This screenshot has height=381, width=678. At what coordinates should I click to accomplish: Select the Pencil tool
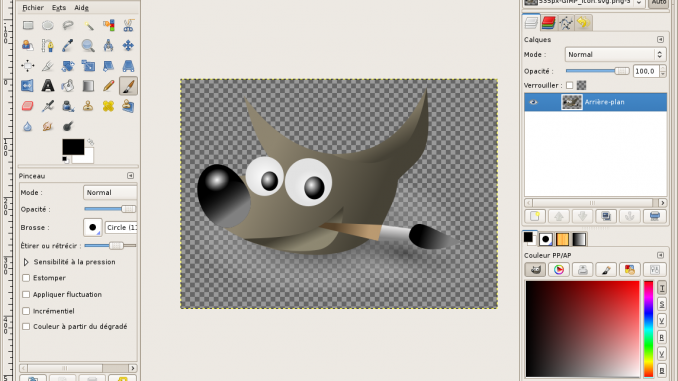coord(108,86)
